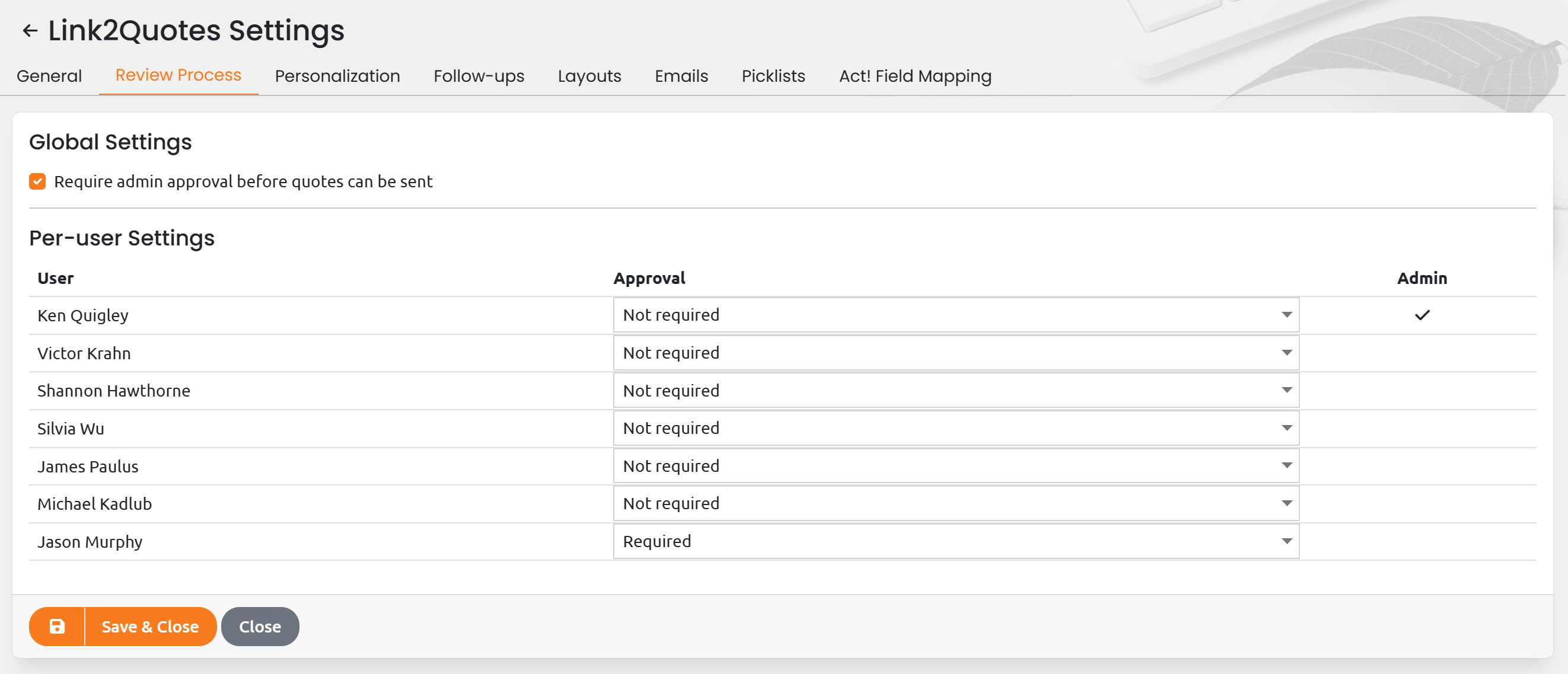Click the Global Settings heading

[110, 142]
